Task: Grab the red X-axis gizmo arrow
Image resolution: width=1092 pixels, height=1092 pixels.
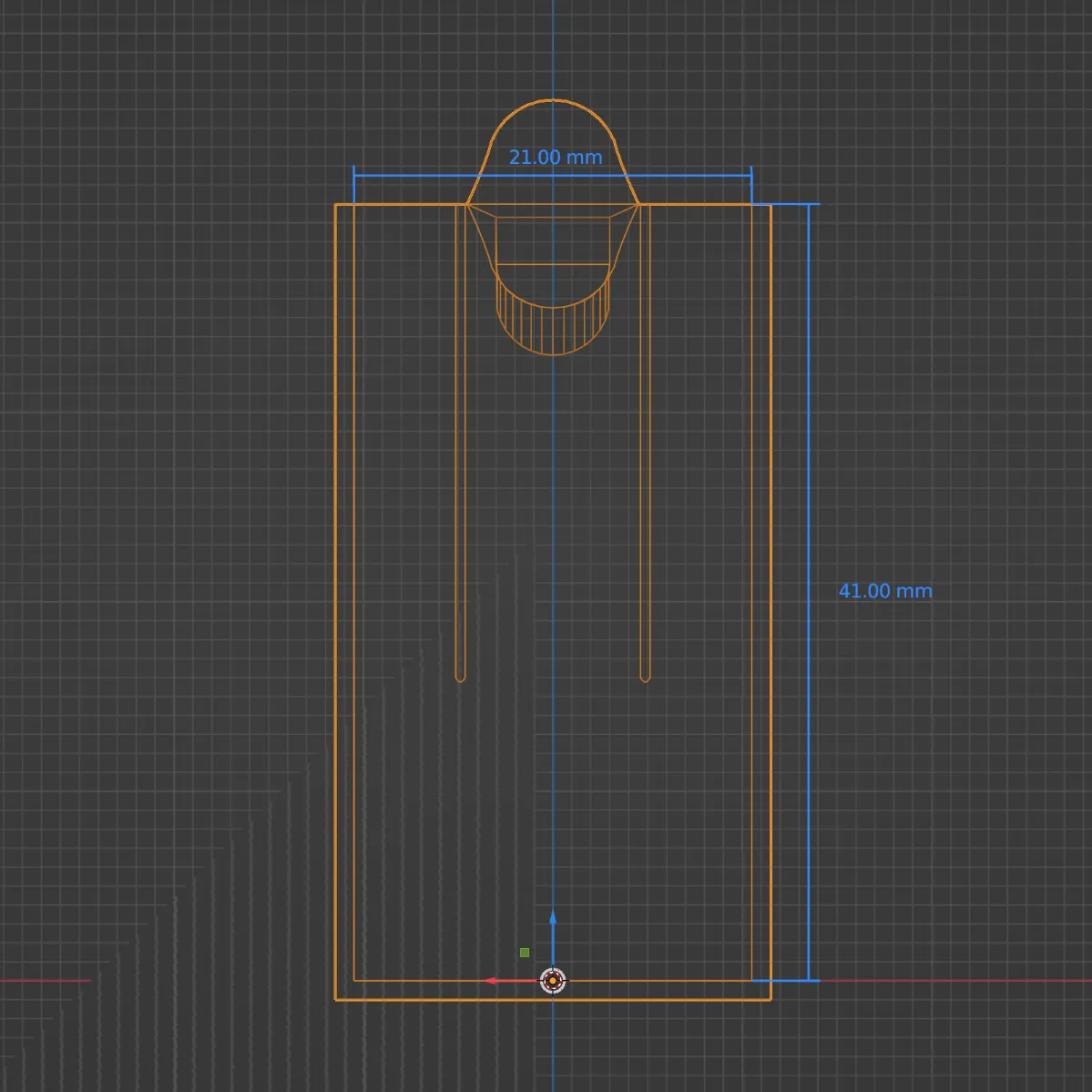Action: point(512,981)
